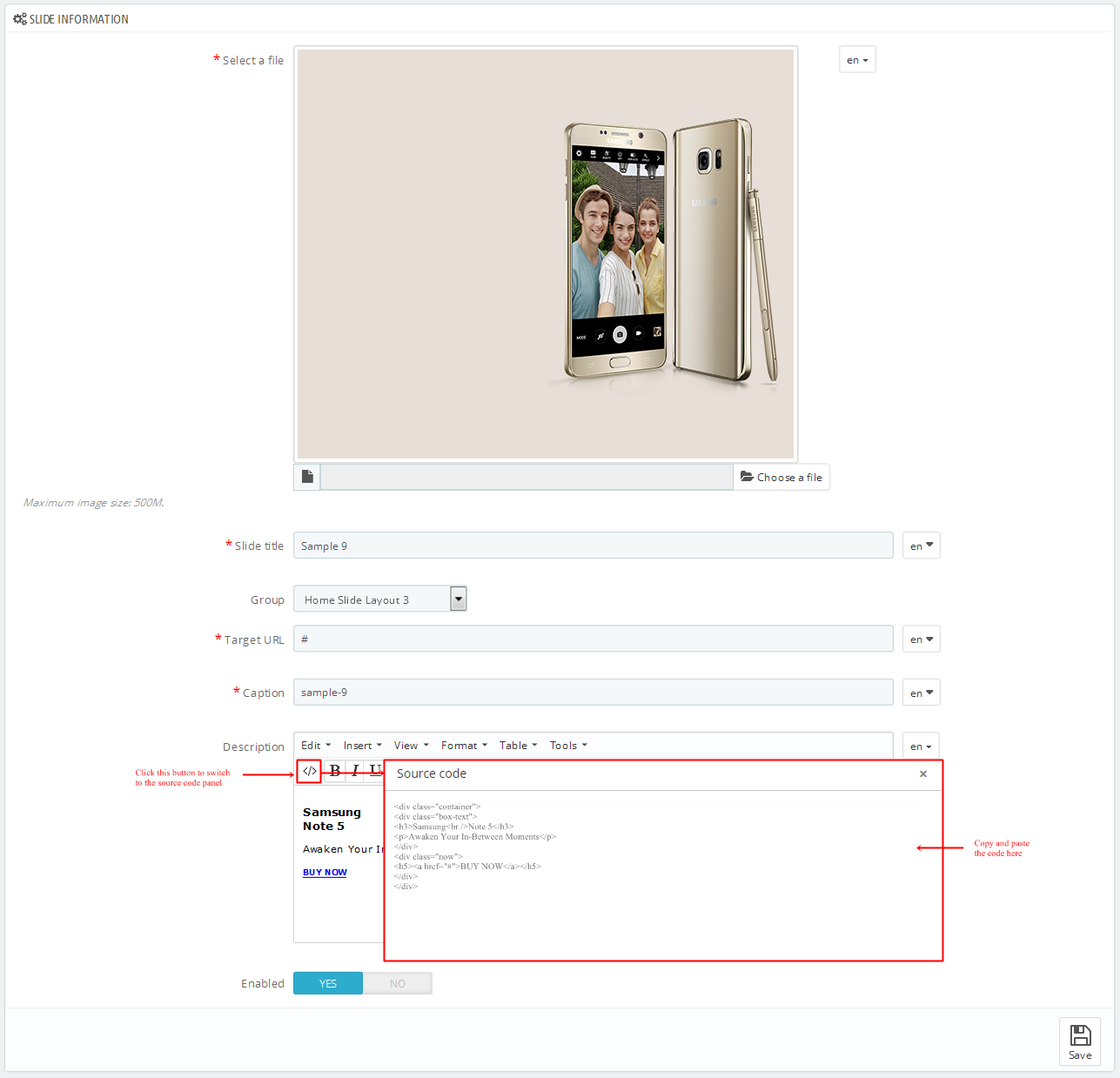This screenshot has height=1078, width=1120.
Task: Close the Source code panel
Action: [923, 773]
